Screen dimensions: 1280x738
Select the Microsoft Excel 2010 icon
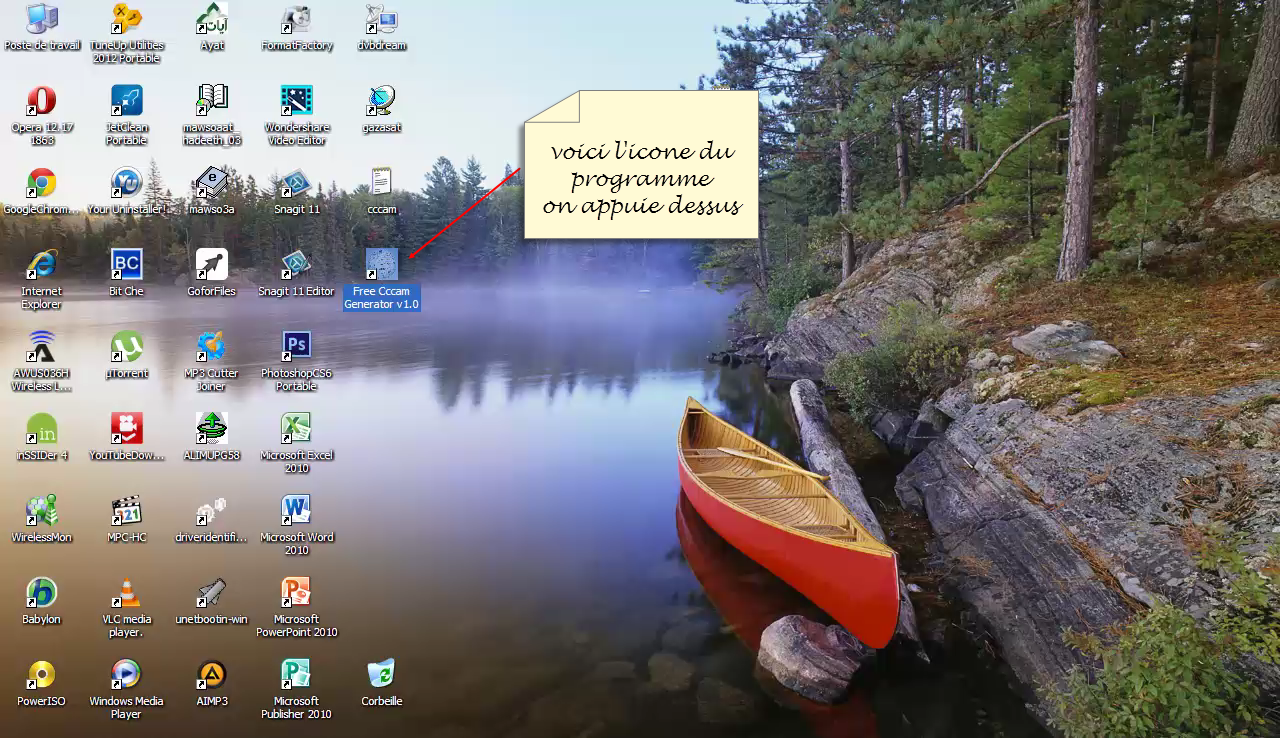click(x=296, y=430)
